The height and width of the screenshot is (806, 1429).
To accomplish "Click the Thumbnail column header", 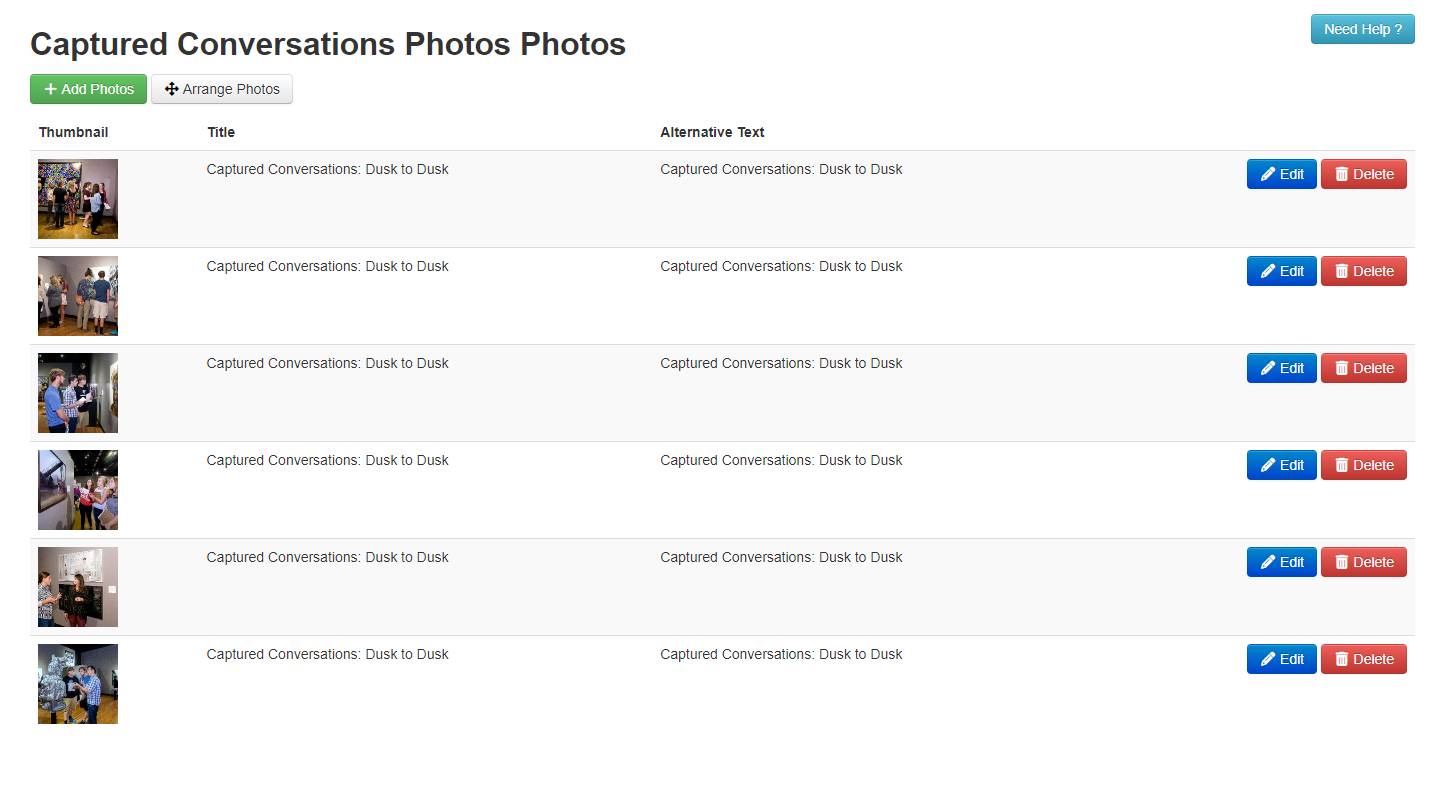I will pos(73,131).
